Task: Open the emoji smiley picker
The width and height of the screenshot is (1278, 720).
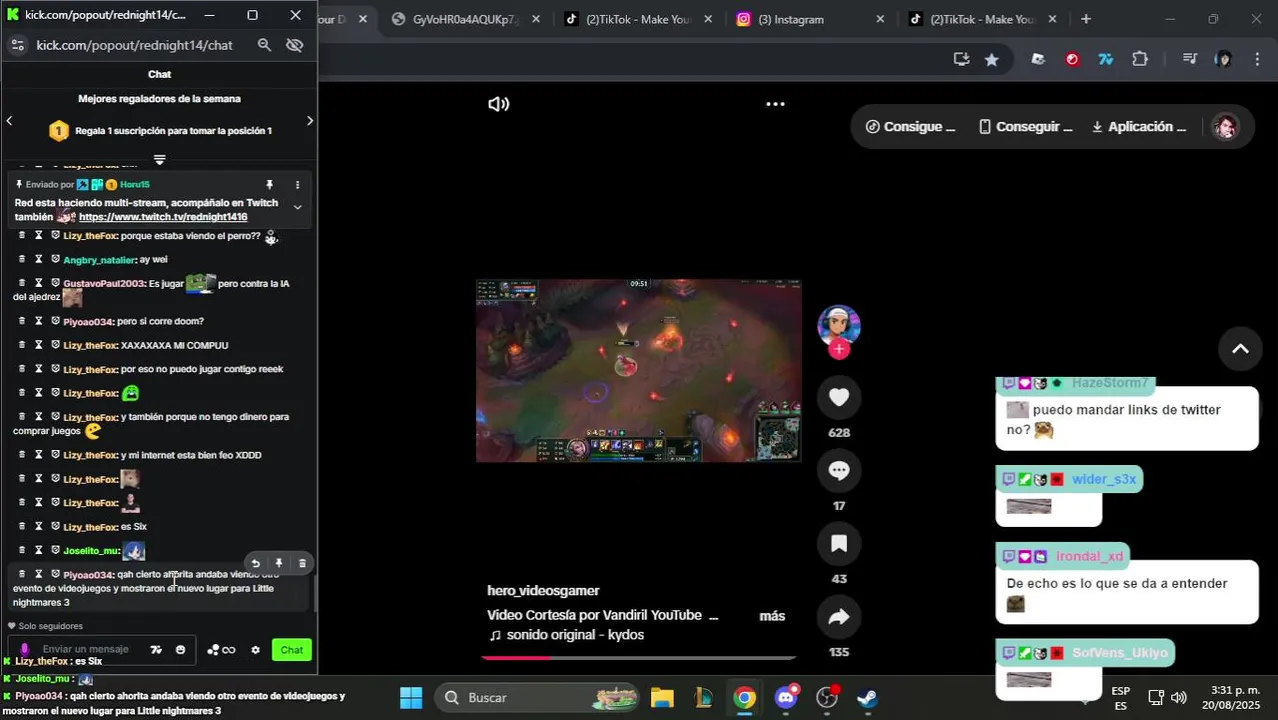Action: [x=180, y=650]
